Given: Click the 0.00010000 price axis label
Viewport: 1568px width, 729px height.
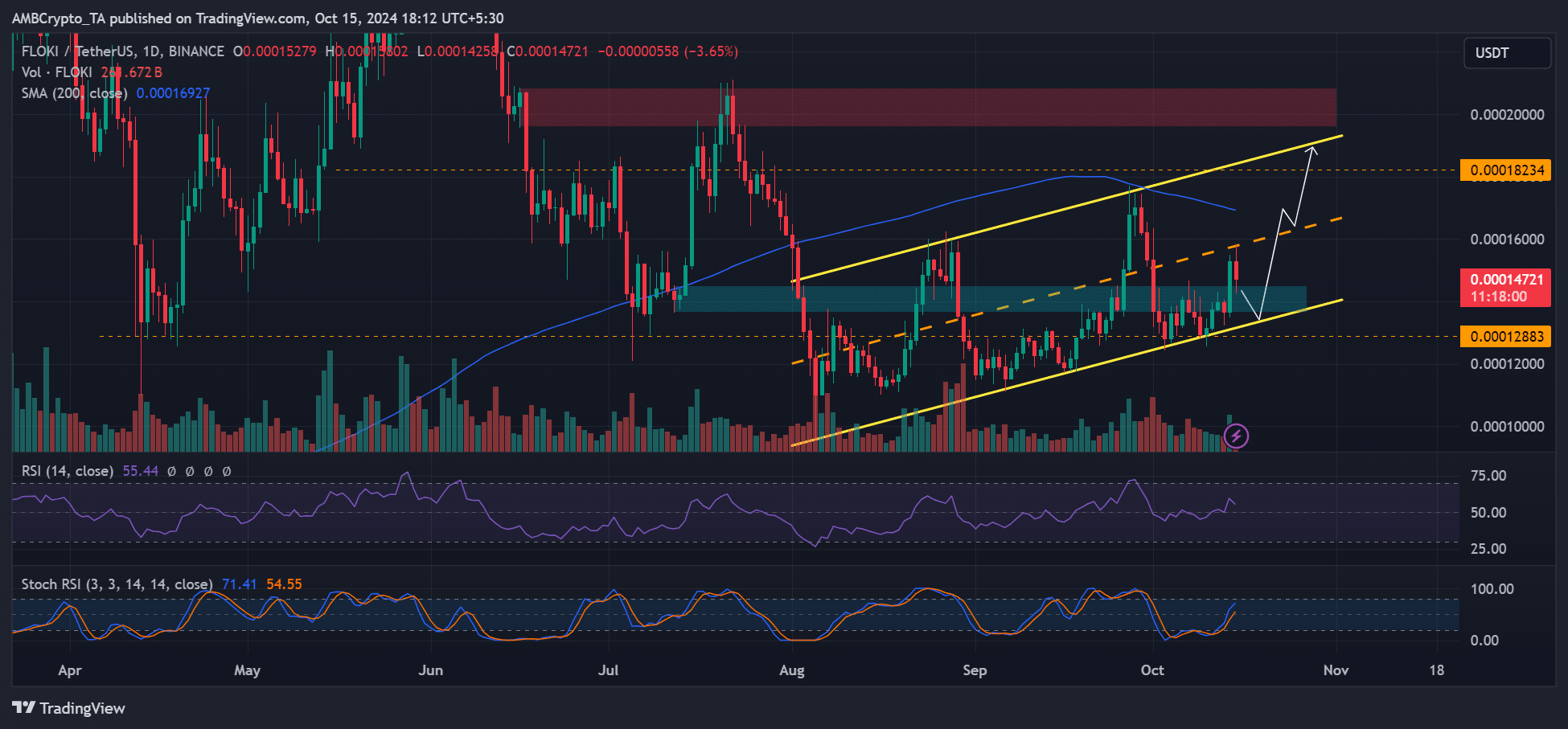Looking at the screenshot, I should [x=1507, y=427].
